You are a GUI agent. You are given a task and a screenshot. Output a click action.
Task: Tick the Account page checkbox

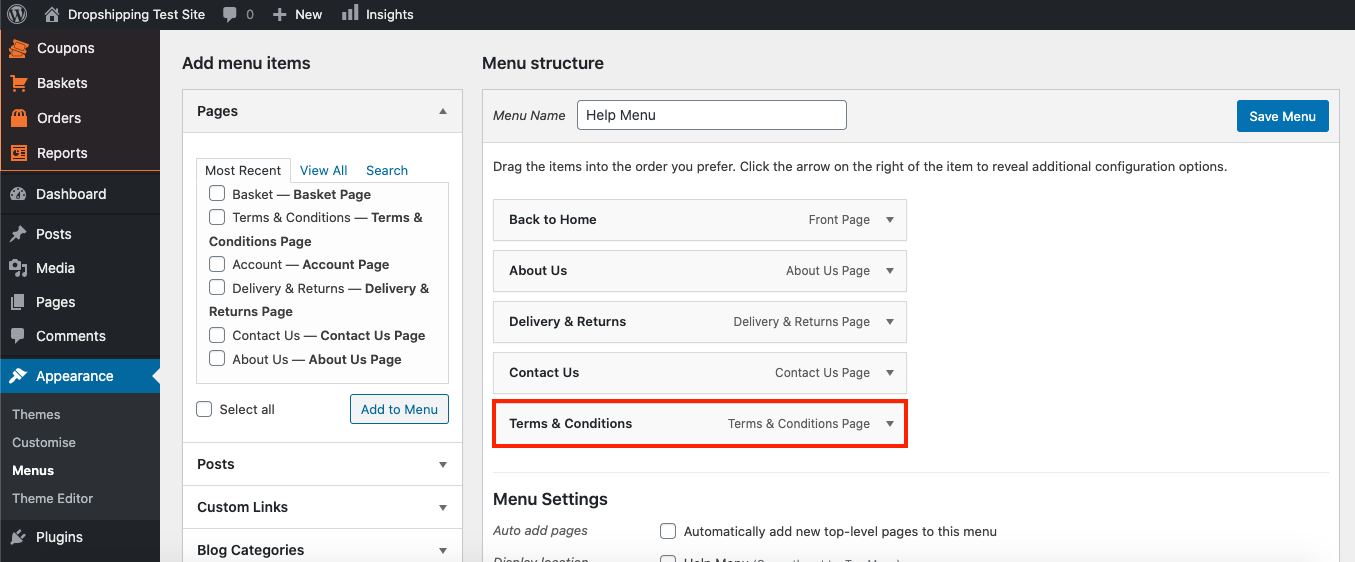pyautogui.click(x=217, y=264)
